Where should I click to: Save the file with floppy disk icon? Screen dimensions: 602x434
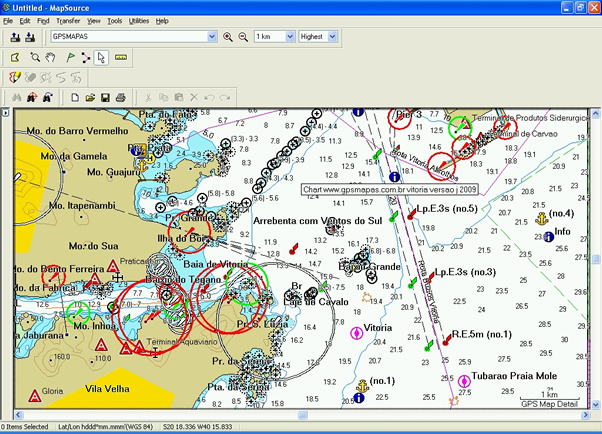tap(105, 97)
